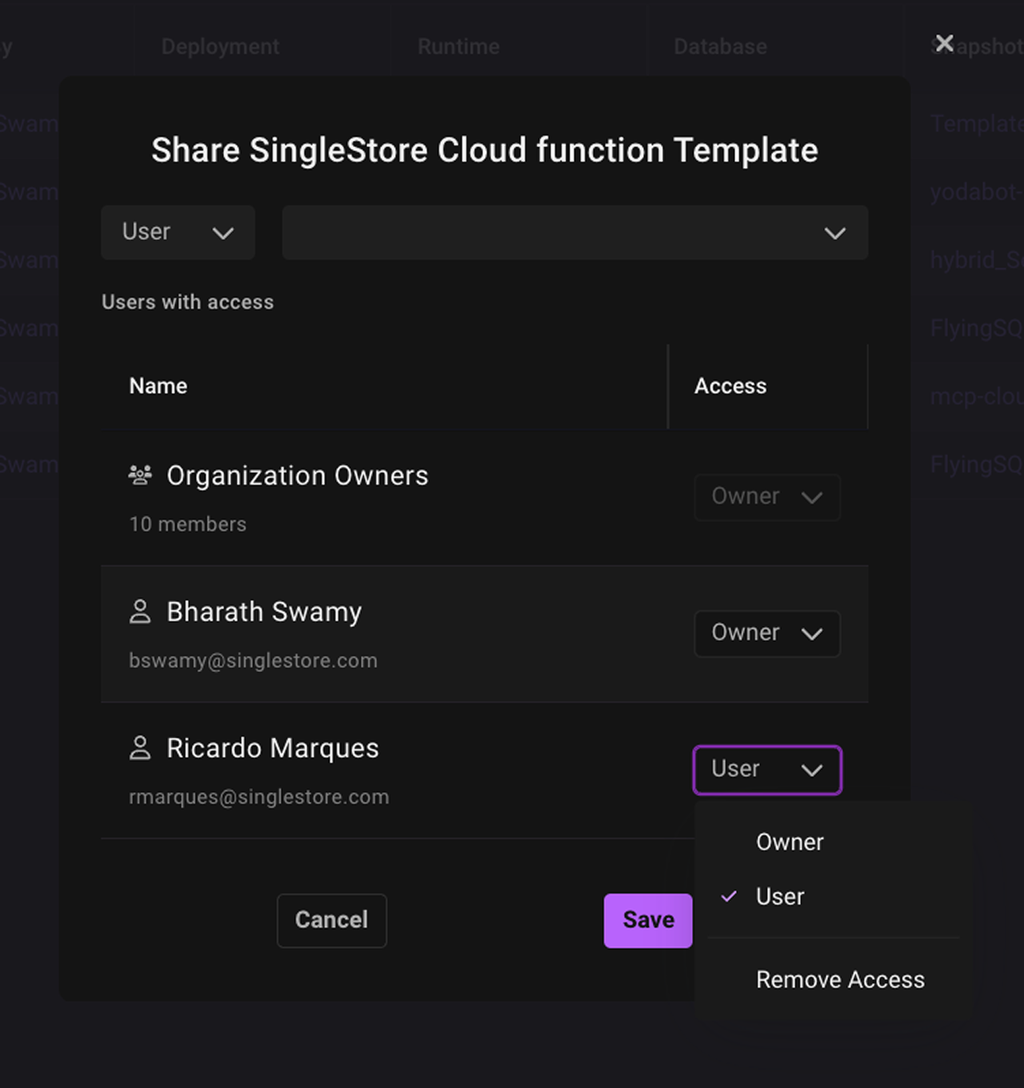Click the Deployment column header behind dialog
1024x1088 pixels.
click(221, 46)
